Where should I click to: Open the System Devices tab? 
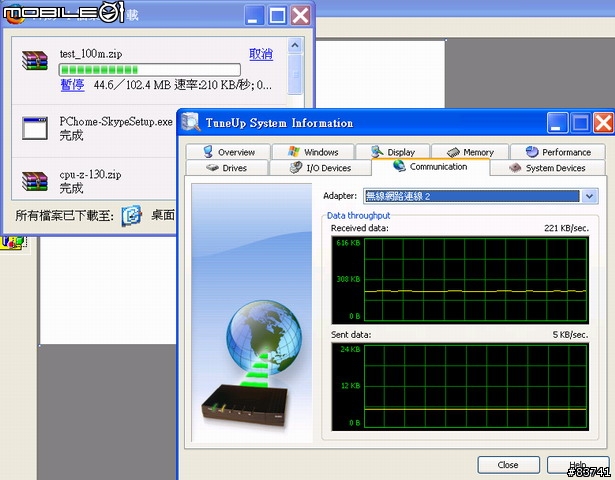click(x=548, y=168)
